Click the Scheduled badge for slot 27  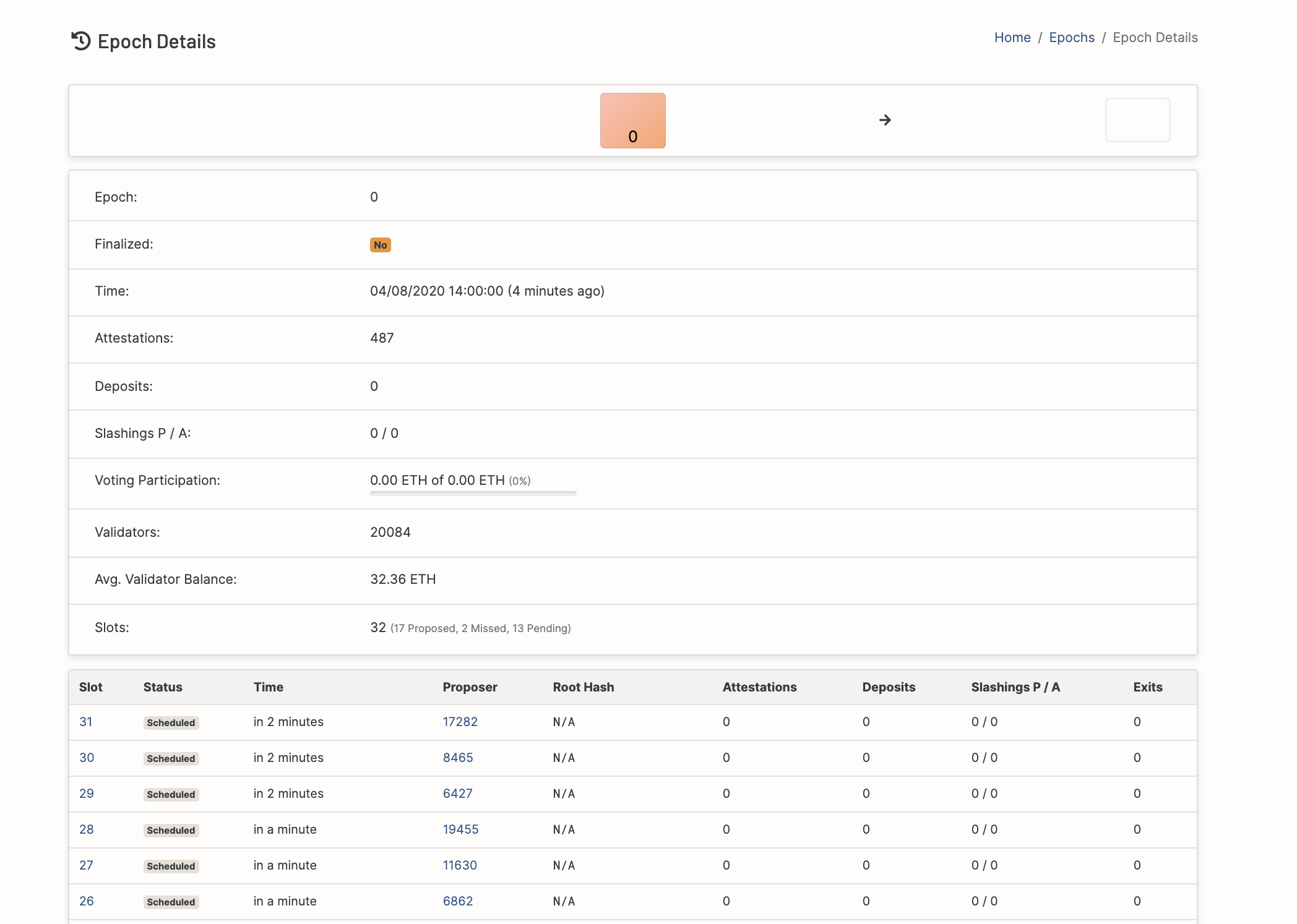pyautogui.click(x=171, y=866)
